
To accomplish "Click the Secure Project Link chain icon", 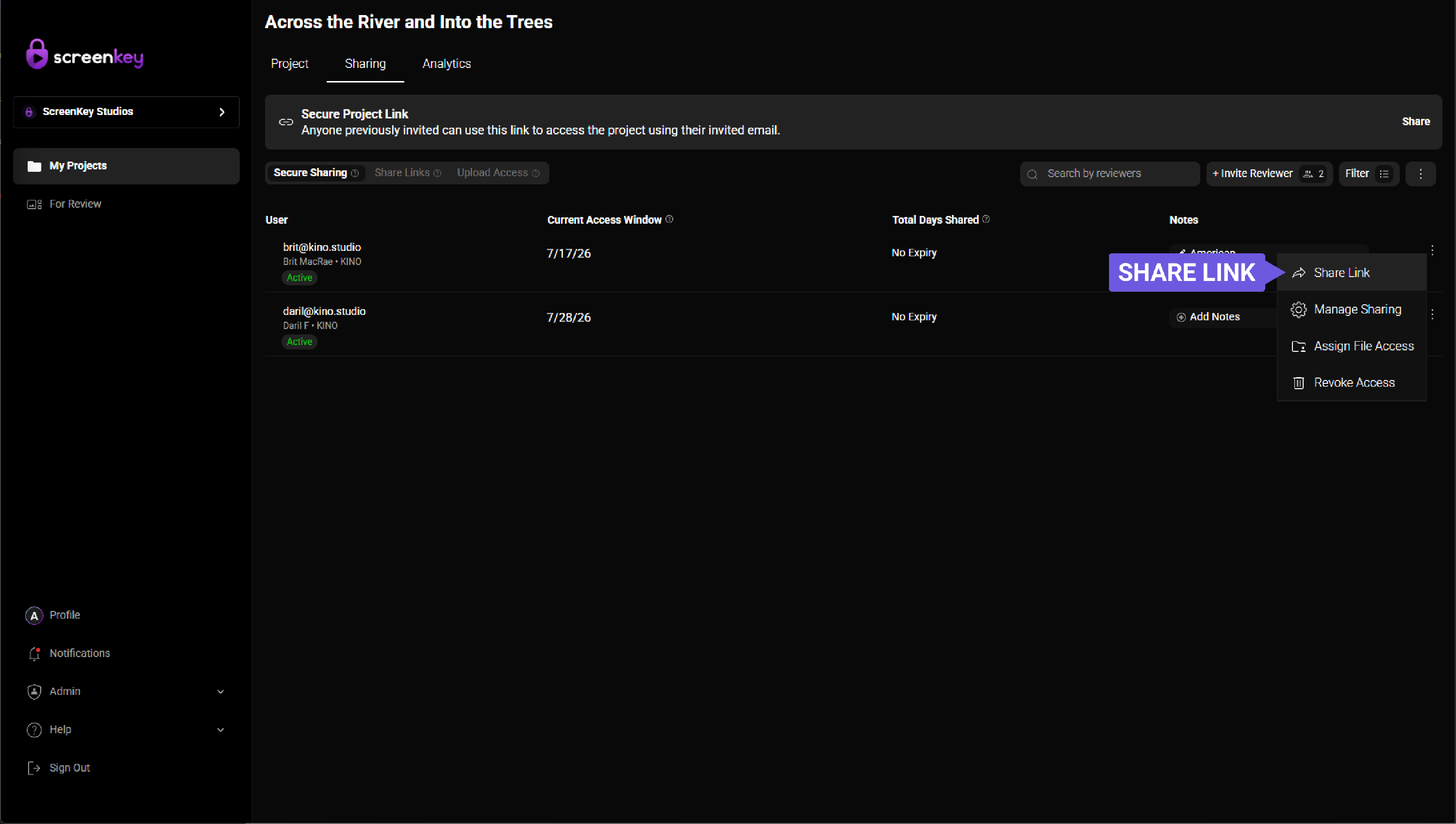I will point(286,122).
